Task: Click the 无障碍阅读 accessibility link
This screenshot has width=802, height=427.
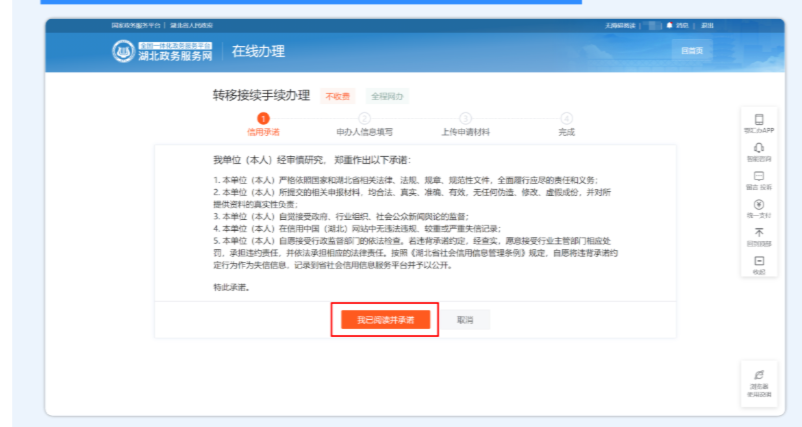Action: (x=620, y=25)
